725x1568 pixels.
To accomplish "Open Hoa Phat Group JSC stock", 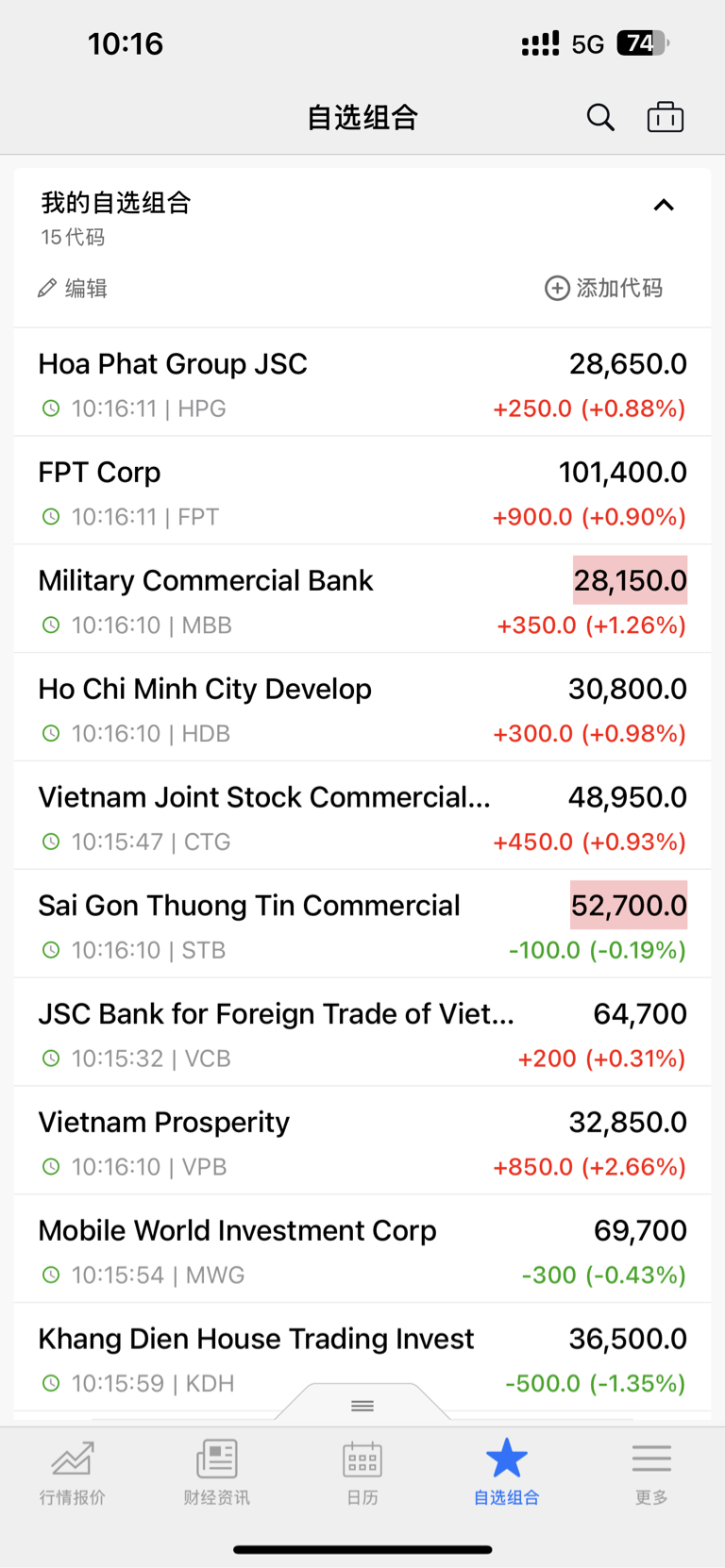I will pos(362,382).
